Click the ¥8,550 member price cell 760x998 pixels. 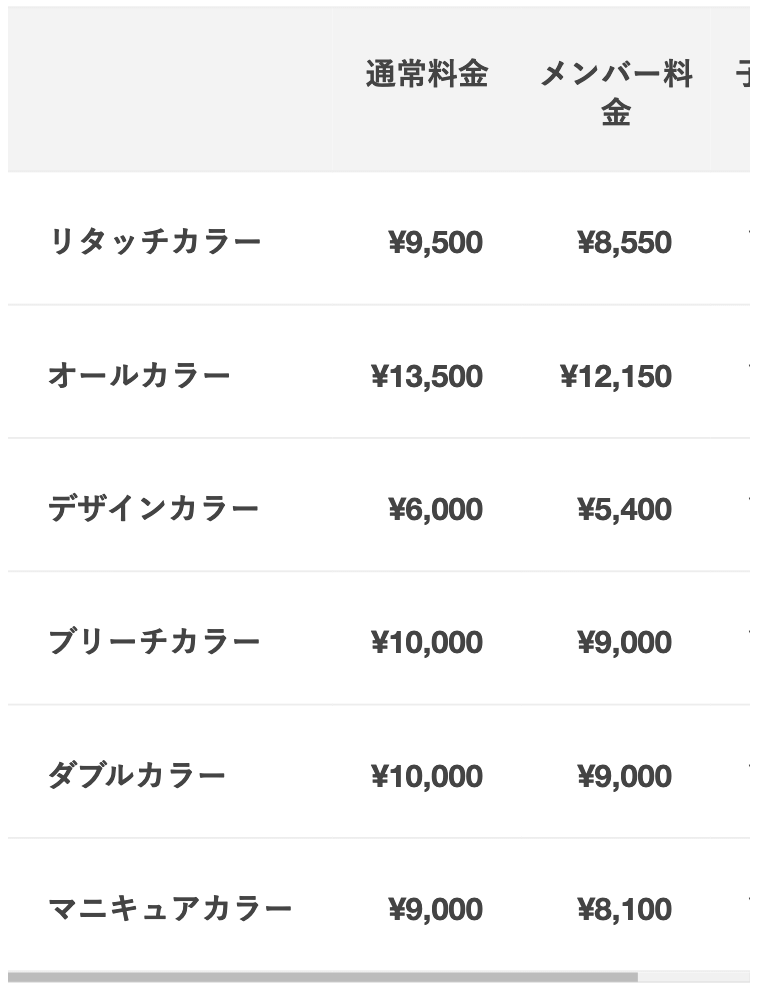click(625, 242)
